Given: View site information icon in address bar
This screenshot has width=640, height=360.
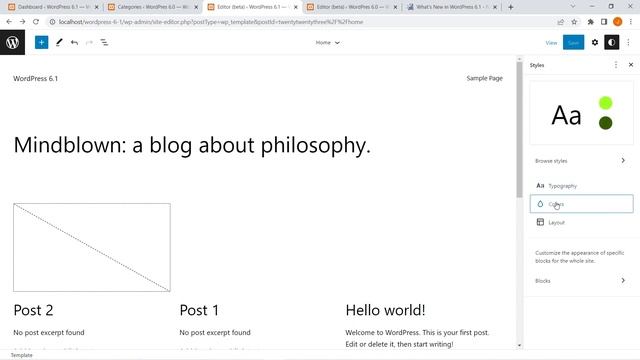Looking at the screenshot, I should click(x=52, y=22).
